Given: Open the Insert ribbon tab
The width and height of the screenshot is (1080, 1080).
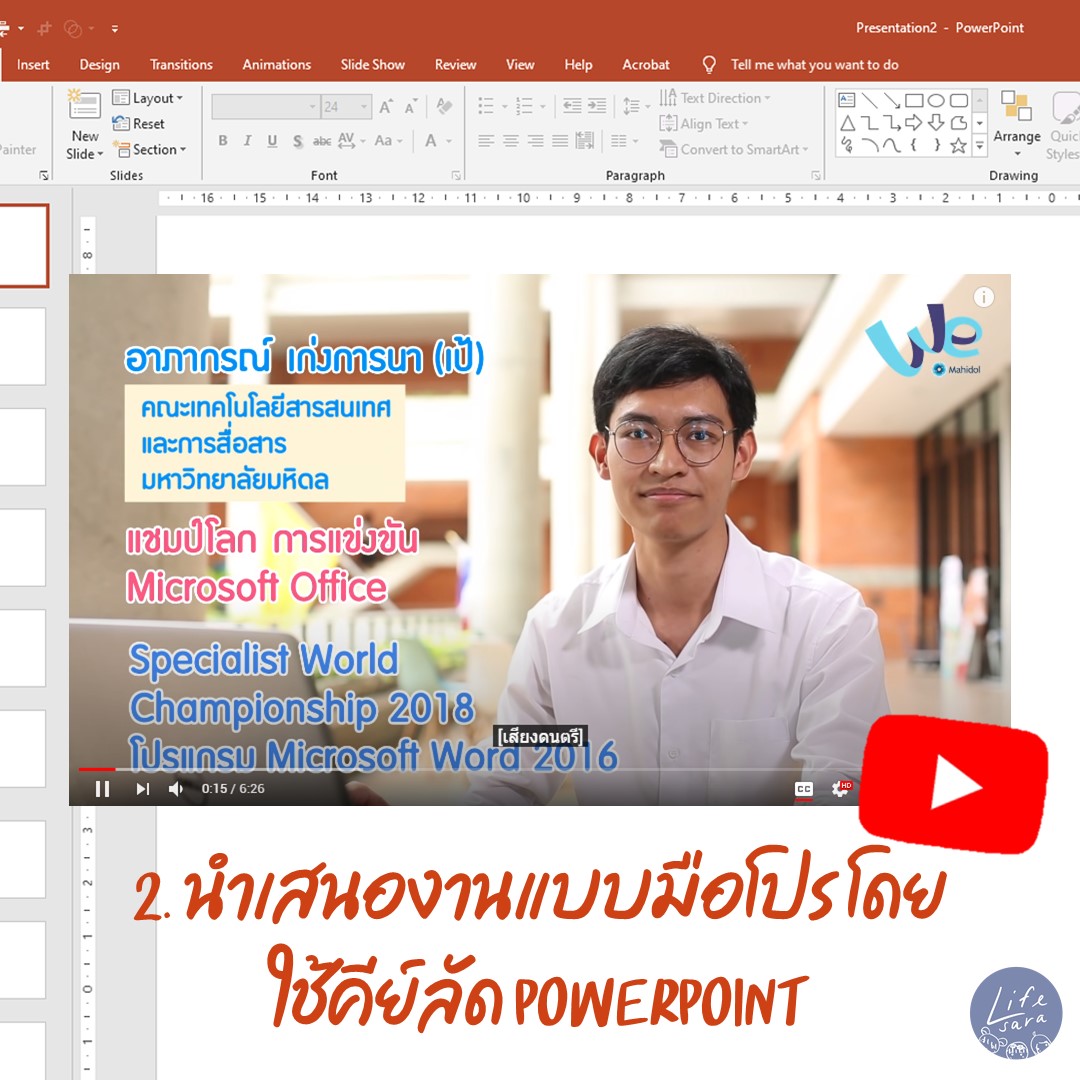Looking at the screenshot, I should (x=32, y=65).
